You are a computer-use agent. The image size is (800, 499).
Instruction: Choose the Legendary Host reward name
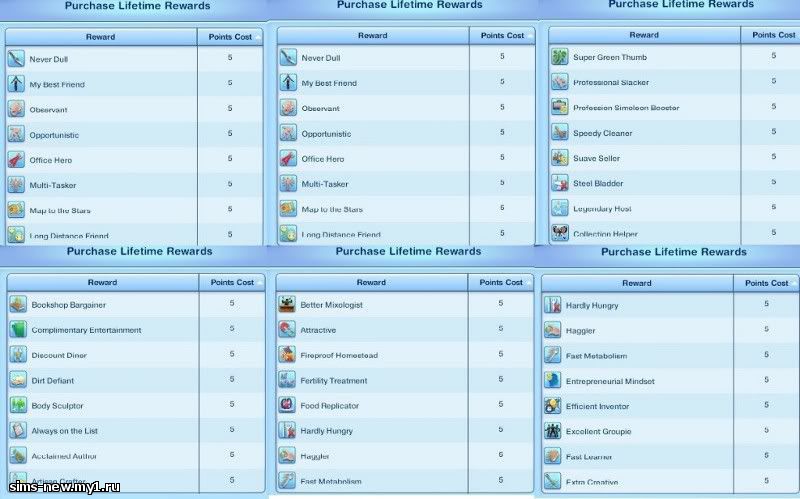[x=601, y=209]
